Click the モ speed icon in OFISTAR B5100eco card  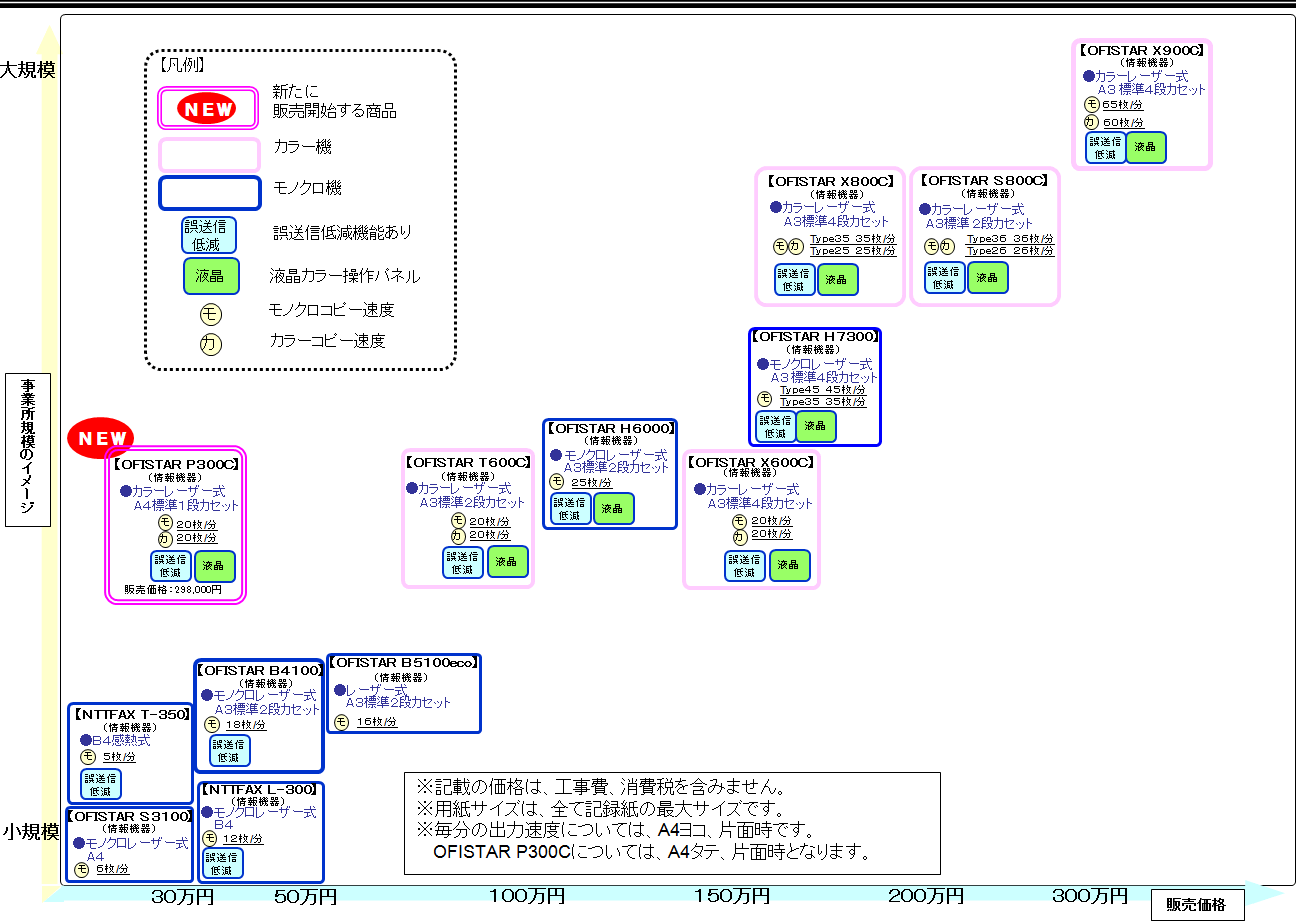[341, 722]
